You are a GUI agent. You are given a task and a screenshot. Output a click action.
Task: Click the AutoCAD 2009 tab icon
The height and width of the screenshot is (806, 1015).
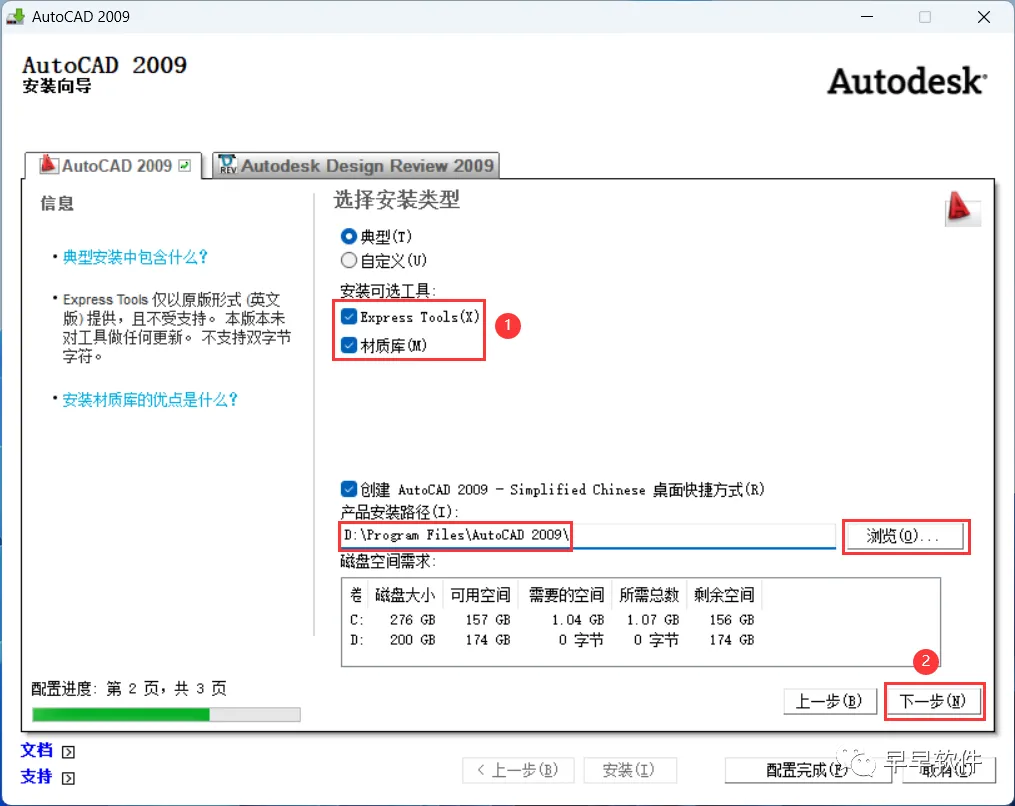click(x=49, y=164)
